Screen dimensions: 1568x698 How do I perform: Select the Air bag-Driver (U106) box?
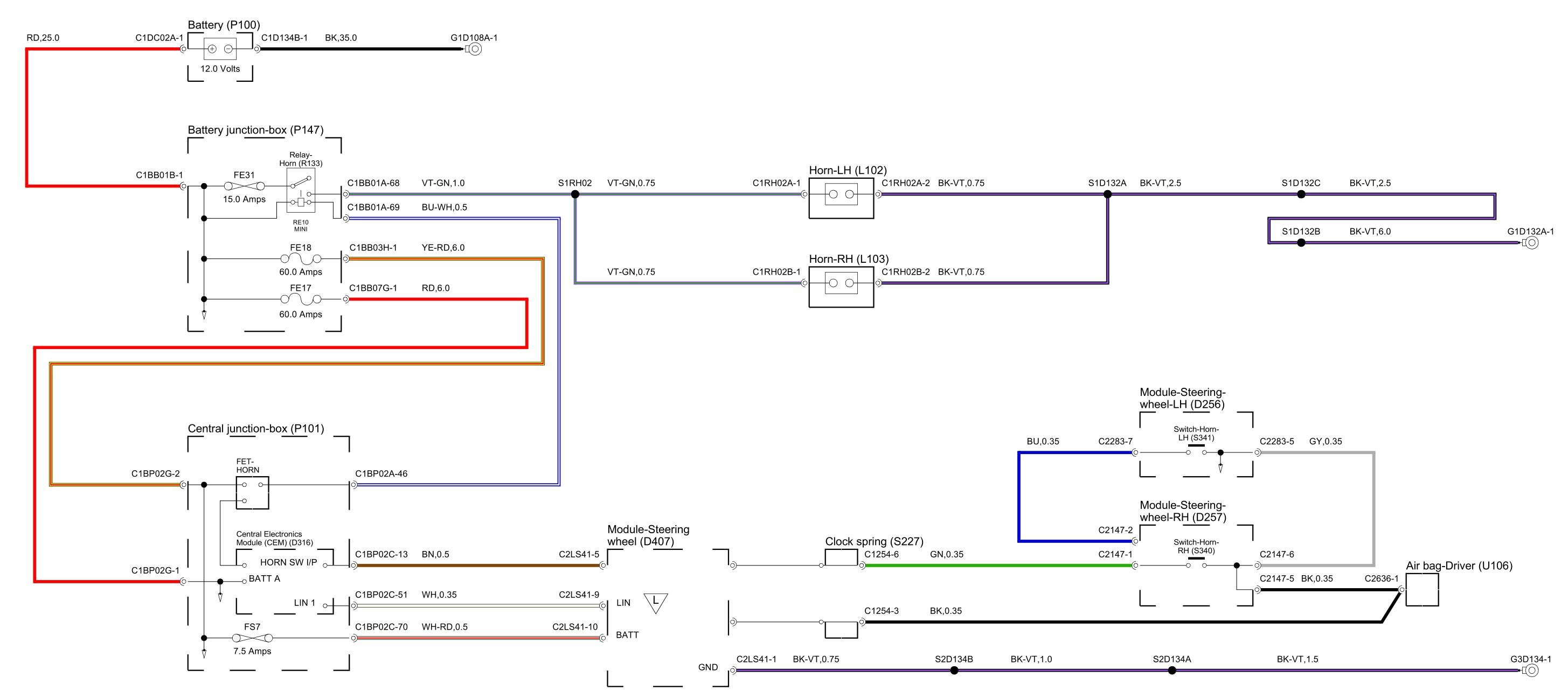(x=1422, y=589)
